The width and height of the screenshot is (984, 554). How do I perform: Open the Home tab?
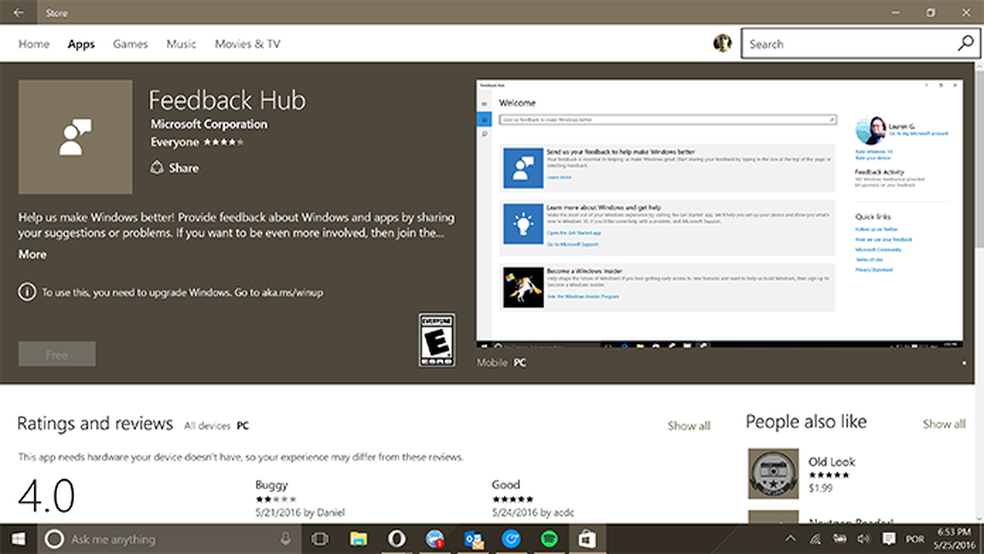pyautogui.click(x=34, y=44)
